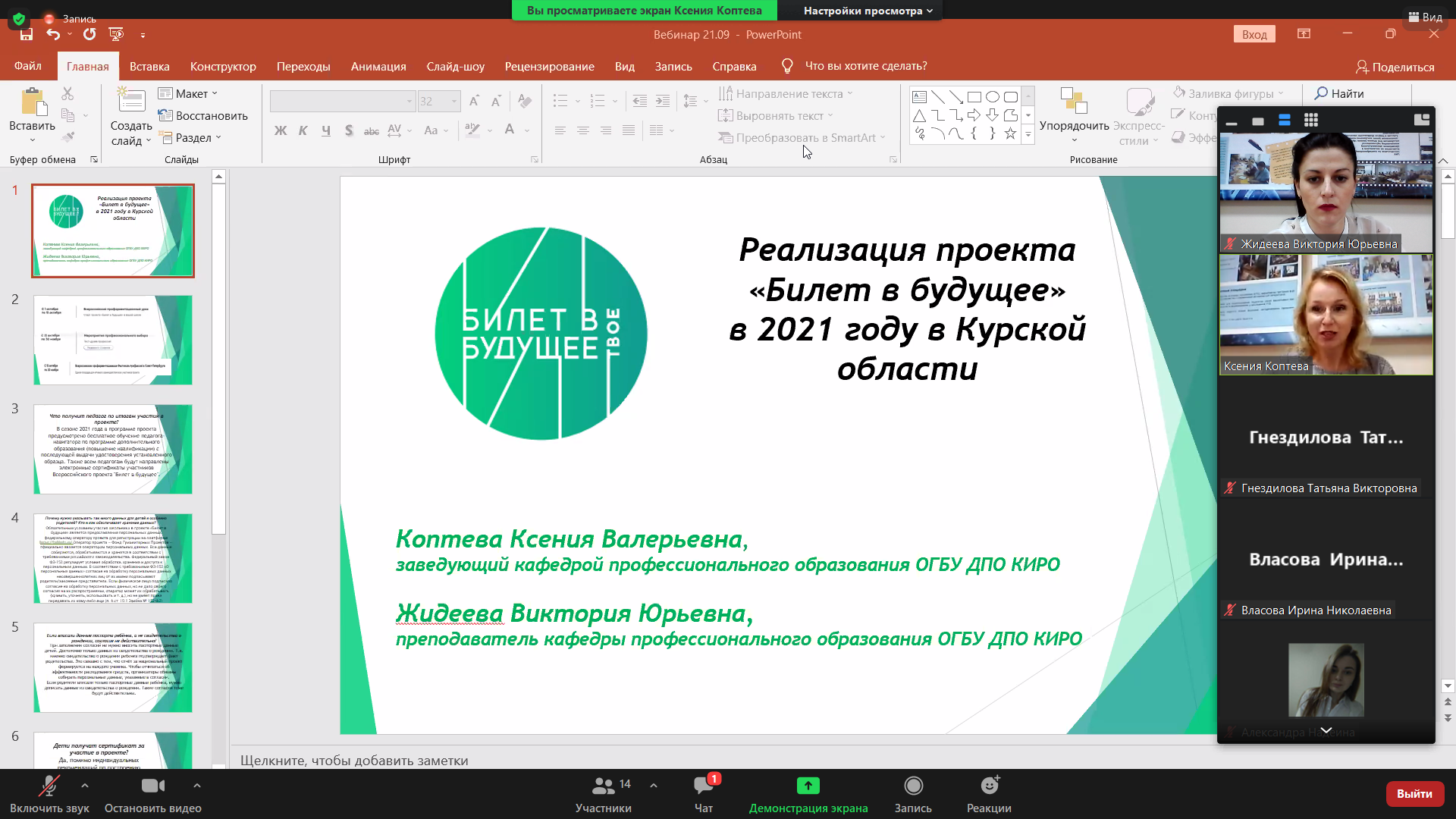1456x819 pixels.
Task: Switch to Конструктор tab
Action: (223, 66)
